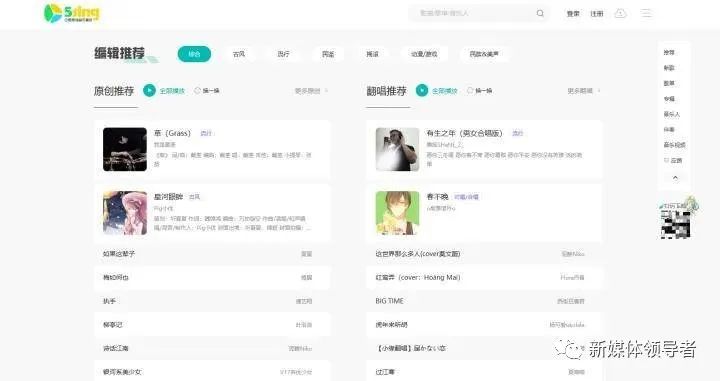
Task: Open song row 【小狼翻唱】届かない恋
Action: tap(484, 348)
